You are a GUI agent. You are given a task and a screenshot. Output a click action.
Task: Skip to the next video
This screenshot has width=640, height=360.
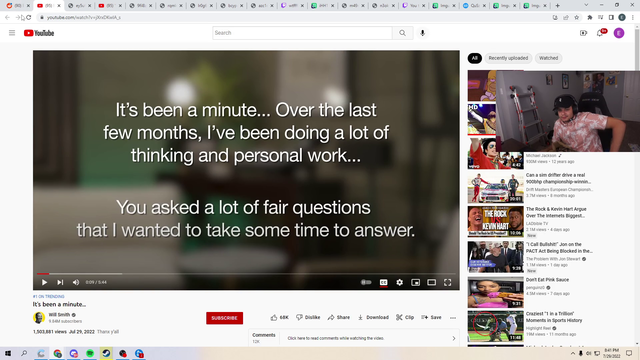point(60,282)
